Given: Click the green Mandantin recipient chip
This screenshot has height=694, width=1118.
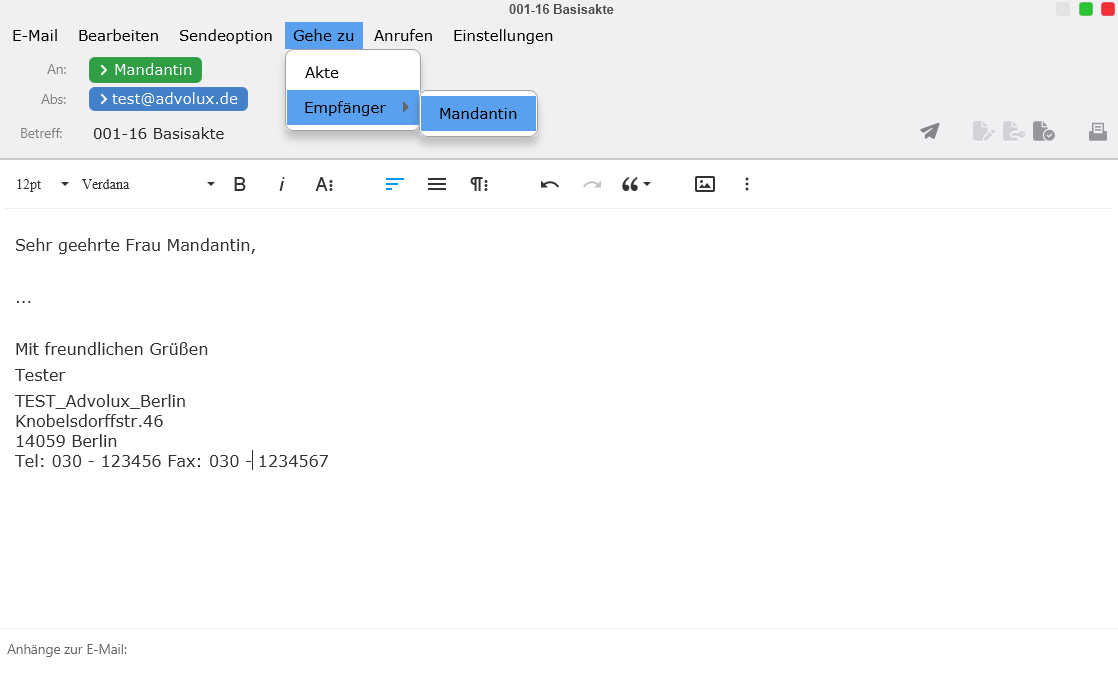Looking at the screenshot, I should click(x=146, y=70).
